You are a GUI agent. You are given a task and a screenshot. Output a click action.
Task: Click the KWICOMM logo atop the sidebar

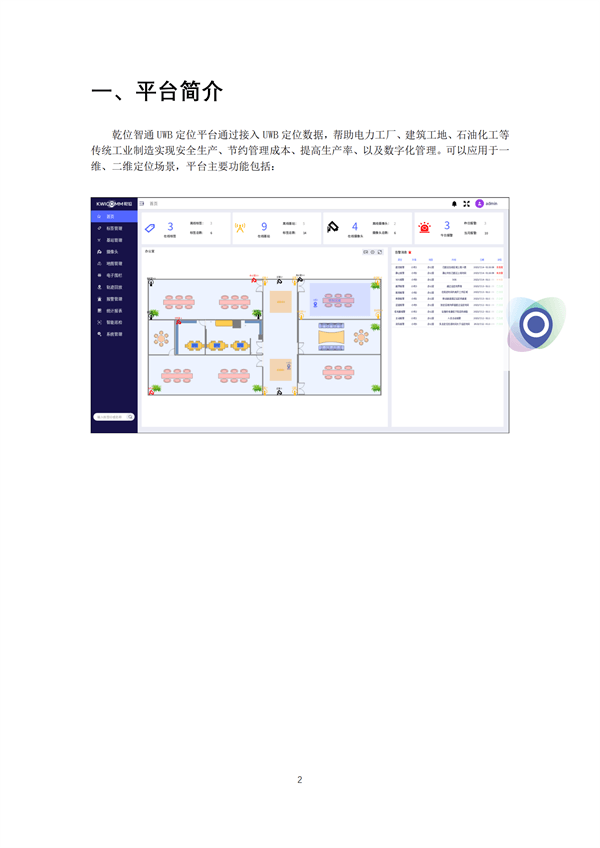[x=114, y=204]
